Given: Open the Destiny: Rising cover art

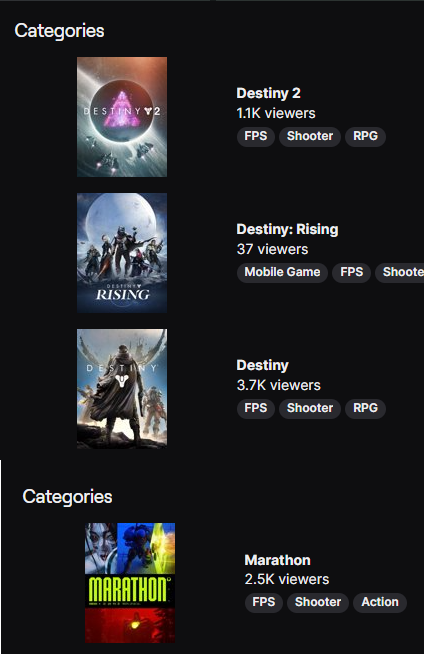Looking at the screenshot, I should pyautogui.click(x=122, y=253).
